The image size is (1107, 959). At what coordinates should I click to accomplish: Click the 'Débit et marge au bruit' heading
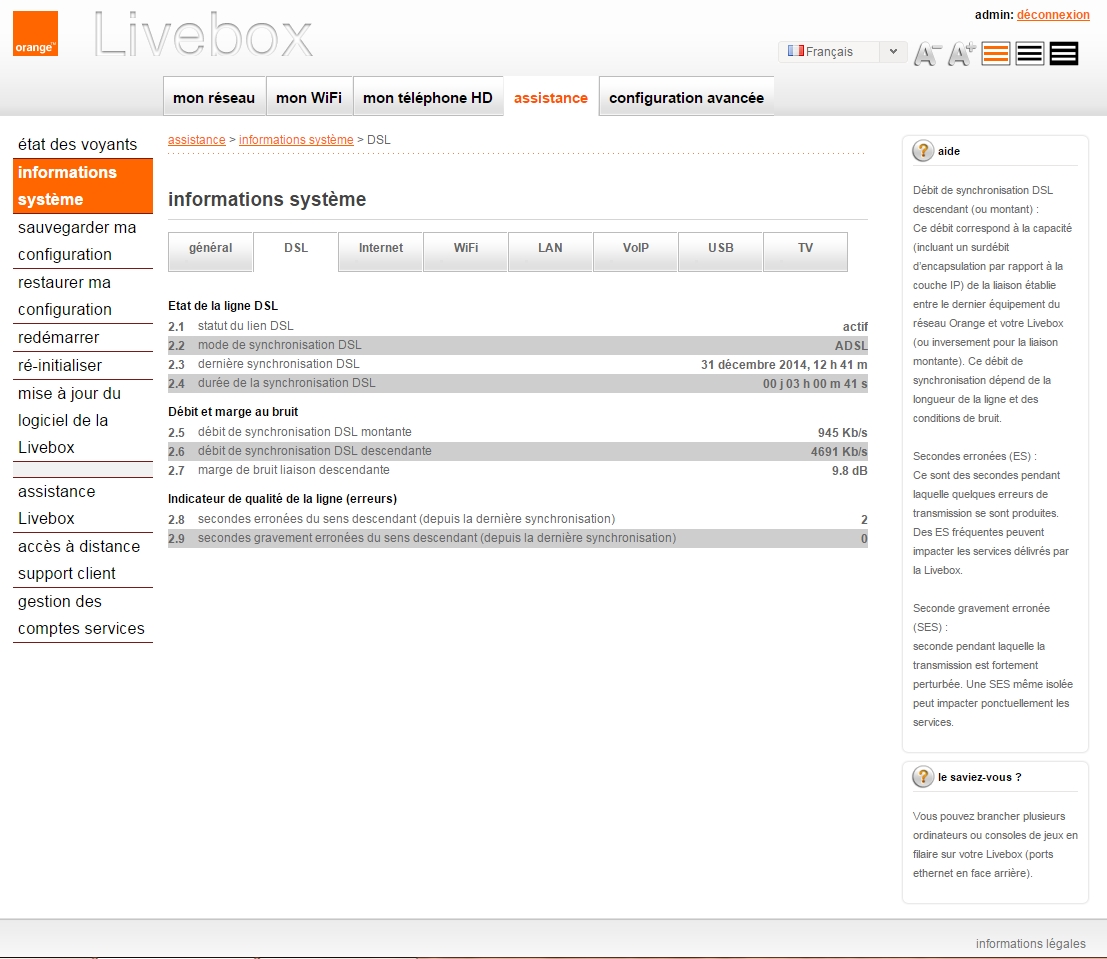(x=233, y=412)
